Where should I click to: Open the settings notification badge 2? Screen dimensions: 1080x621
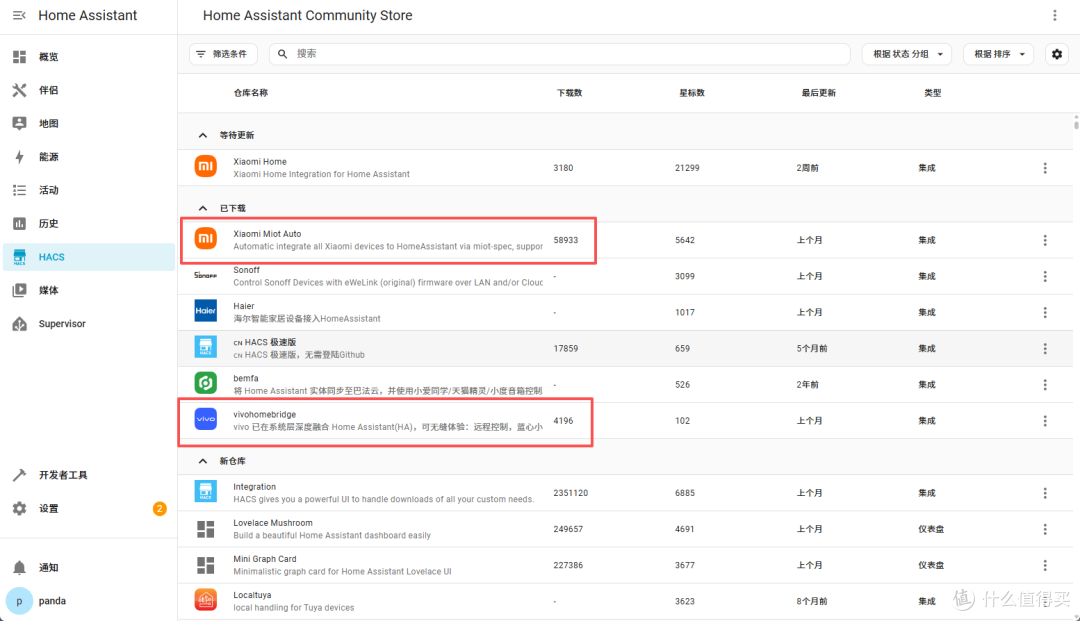(x=159, y=509)
